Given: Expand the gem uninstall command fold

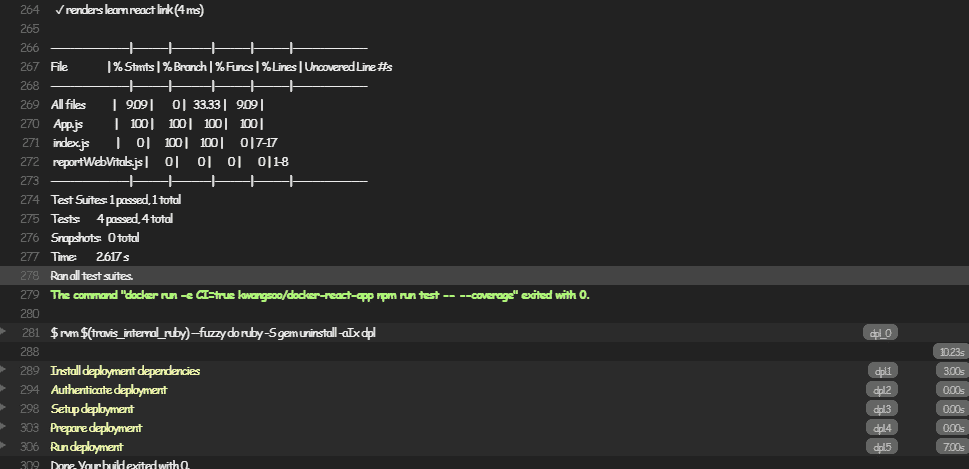Looking at the screenshot, I should [x=3, y=332].
